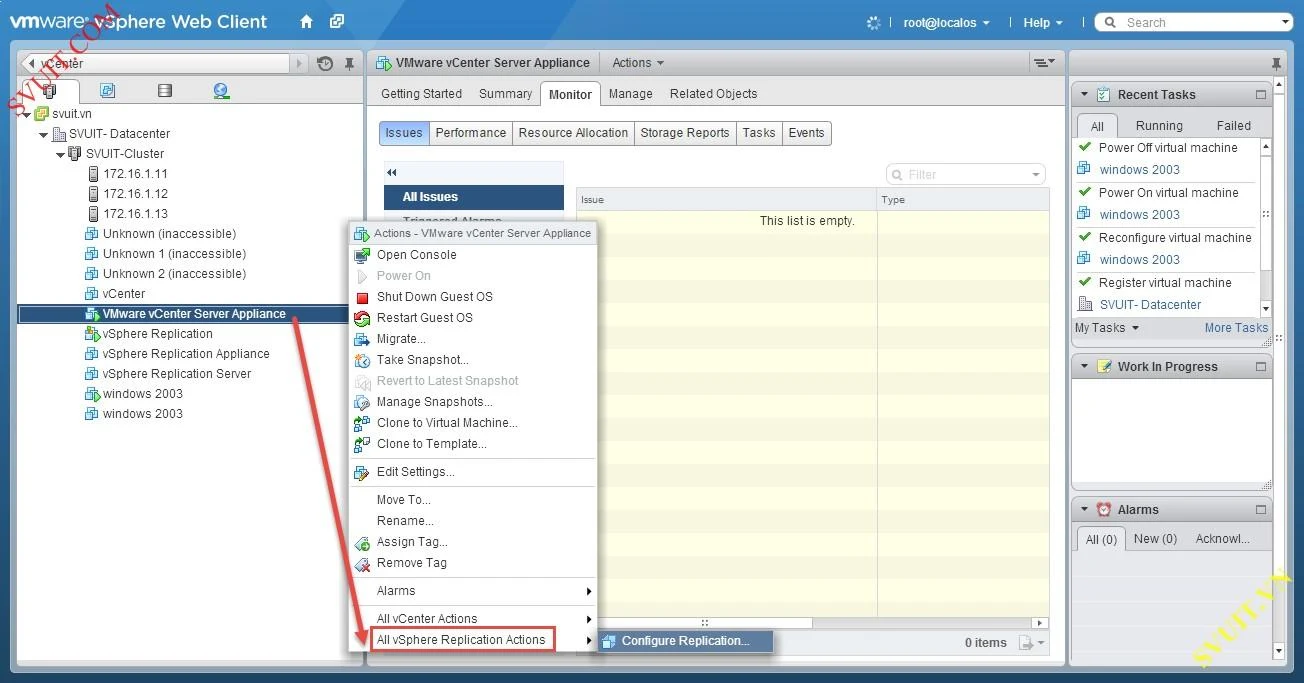Image resolution: width=1304 pixels, height=683 pixels.
Task: Switch to the Summary tab
Action: pyautogui.click(x=505, y=94)
